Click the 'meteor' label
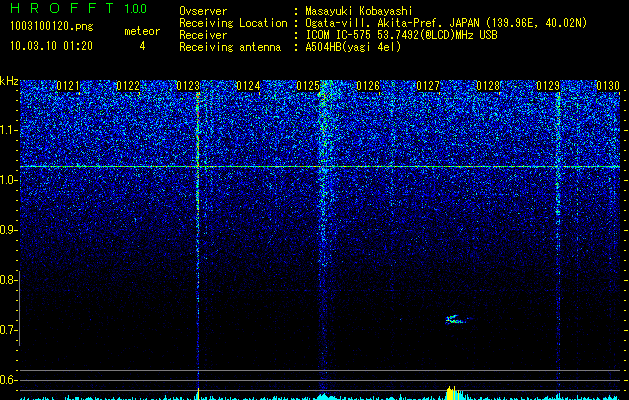This screenshot has height=400, width=629. tap(142, 31)
